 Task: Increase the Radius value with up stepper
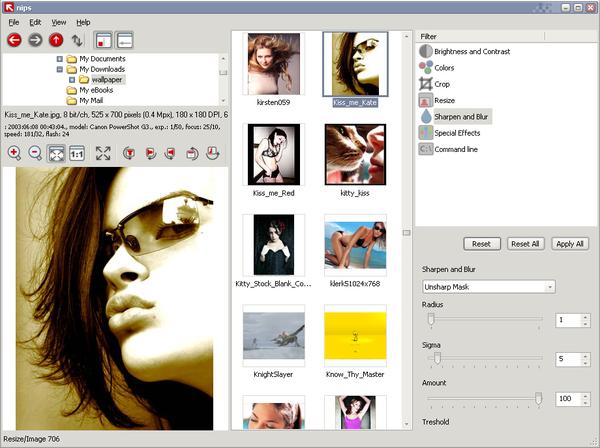point(585,317)
